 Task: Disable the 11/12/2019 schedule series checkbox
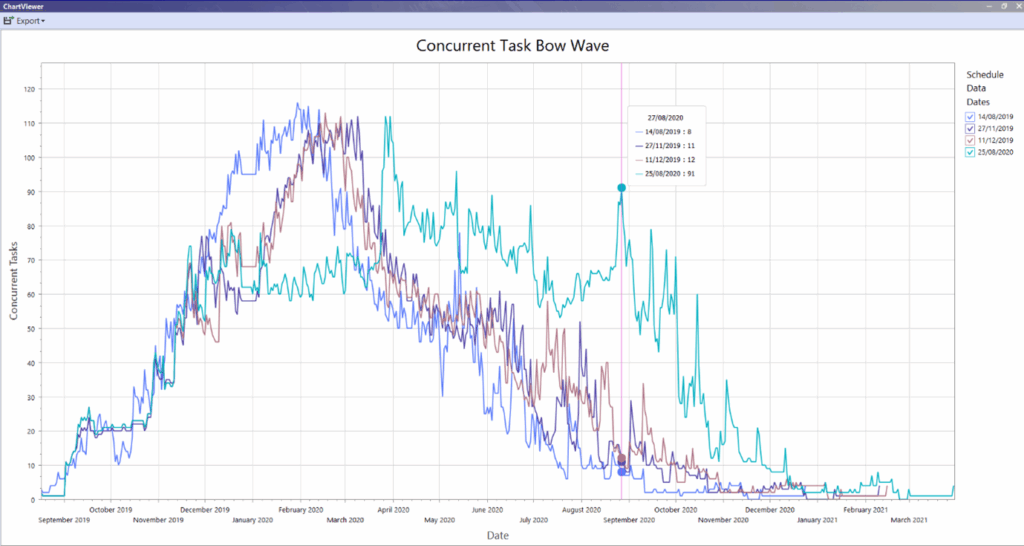click(970, 140)
